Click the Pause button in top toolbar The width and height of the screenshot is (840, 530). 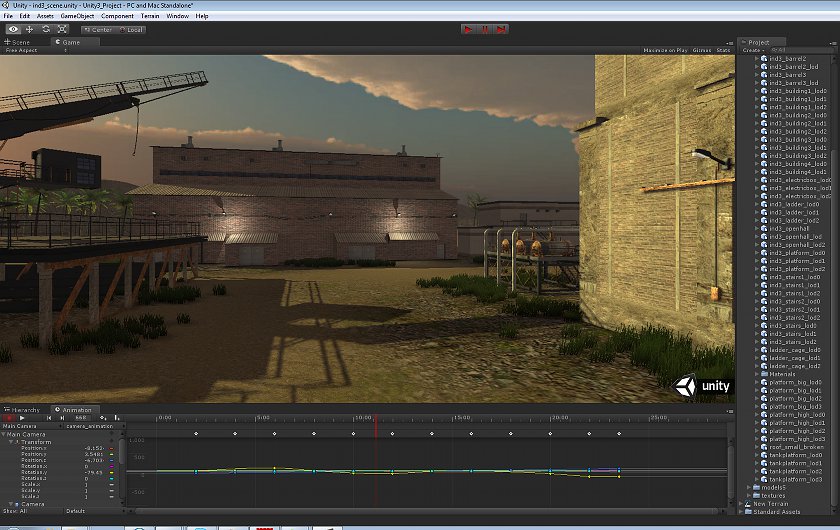point(485,29)
